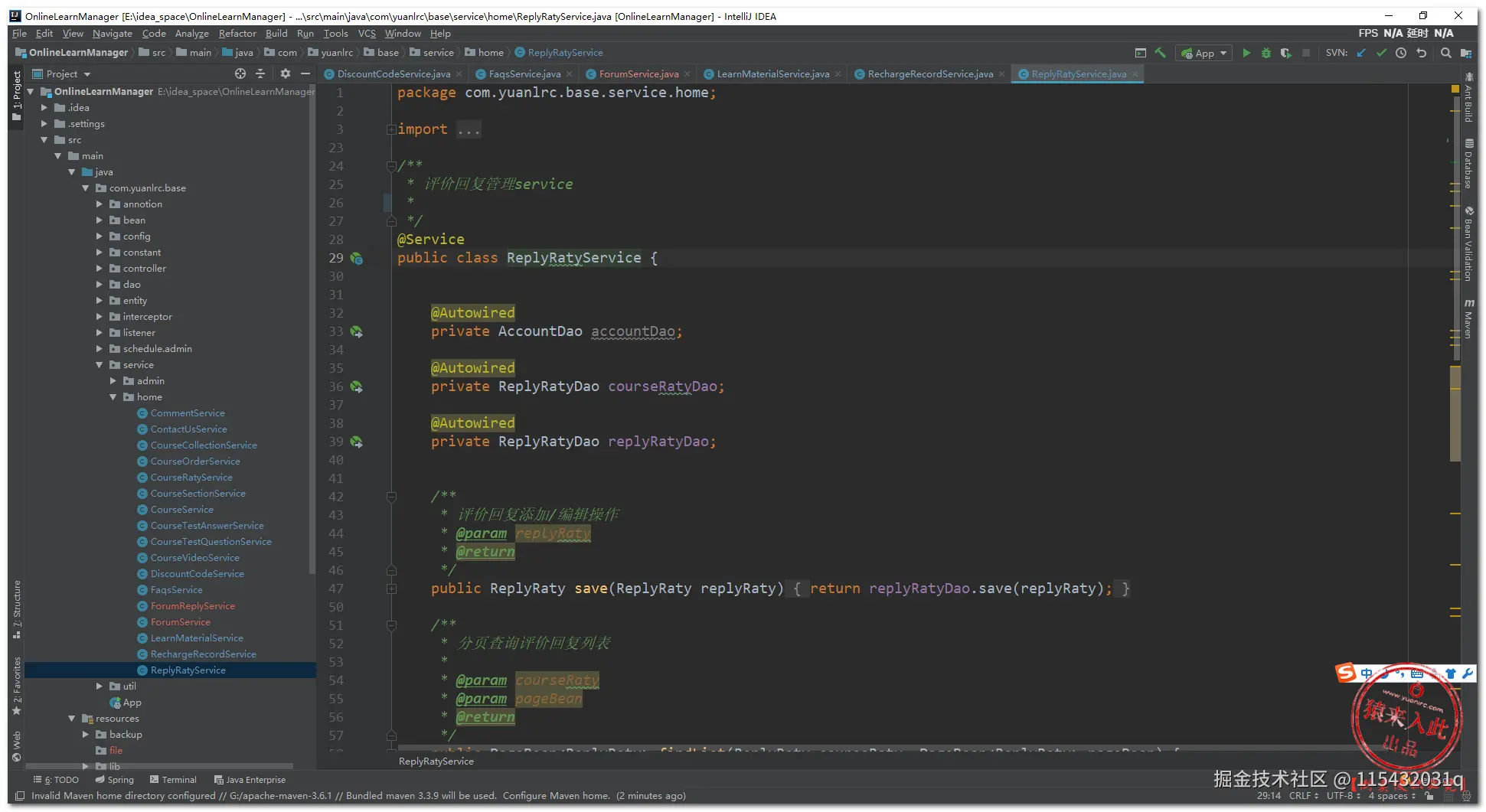
Task: Click the SVN update project arrow
Action: pos(1361,53)
